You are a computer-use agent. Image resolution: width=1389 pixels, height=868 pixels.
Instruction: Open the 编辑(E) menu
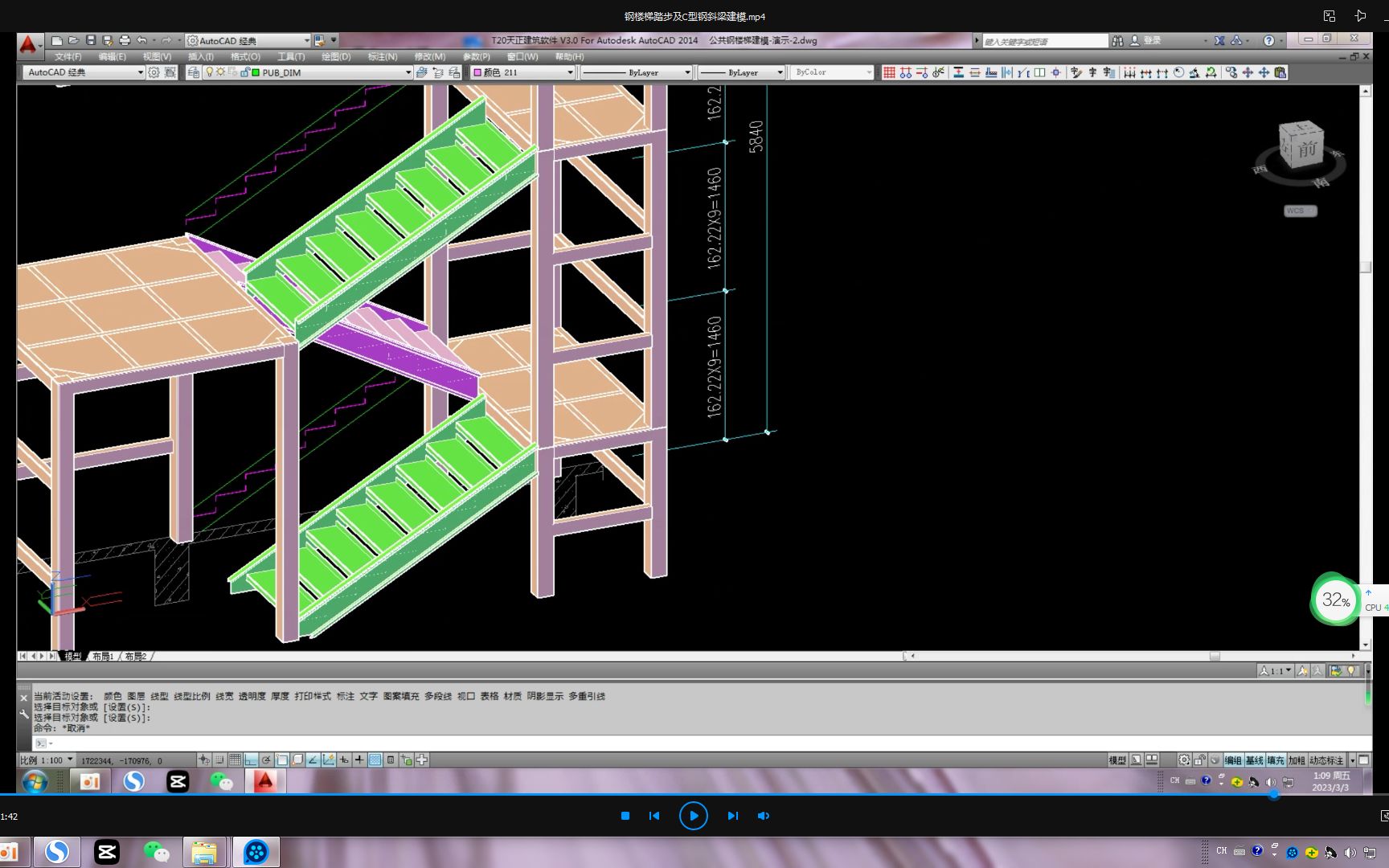pos(112,57)
